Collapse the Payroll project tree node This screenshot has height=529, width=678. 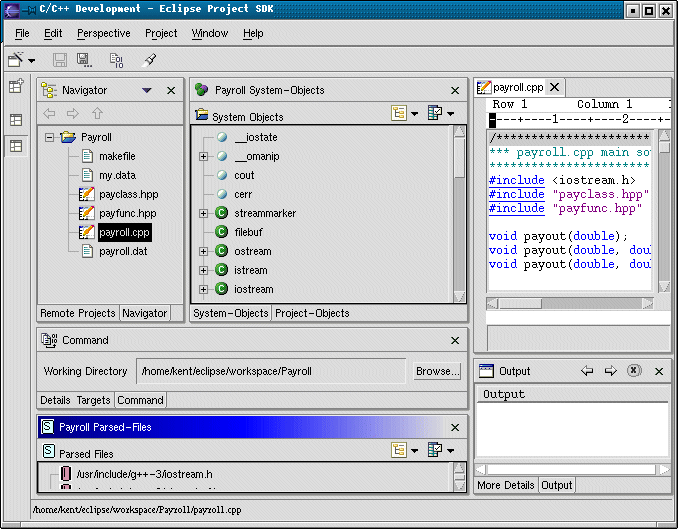(x=49, y=137)
